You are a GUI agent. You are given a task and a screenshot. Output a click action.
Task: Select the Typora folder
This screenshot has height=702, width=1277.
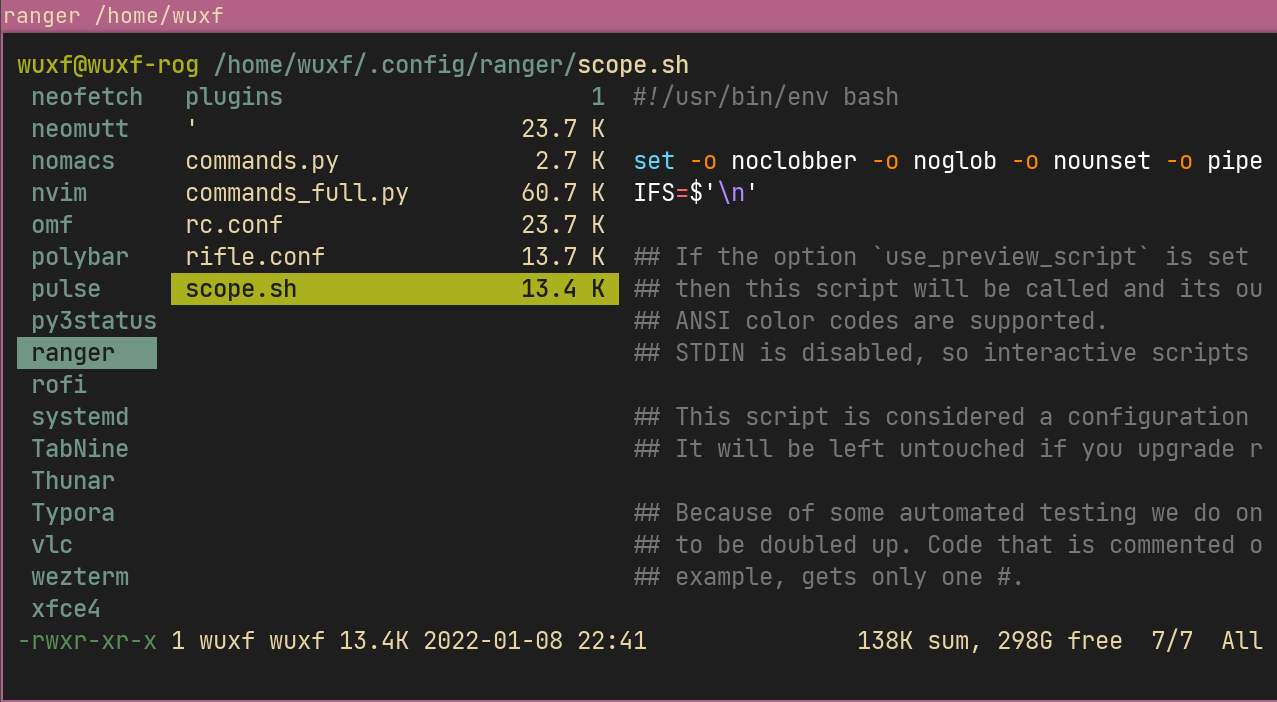tap(73, 513)
